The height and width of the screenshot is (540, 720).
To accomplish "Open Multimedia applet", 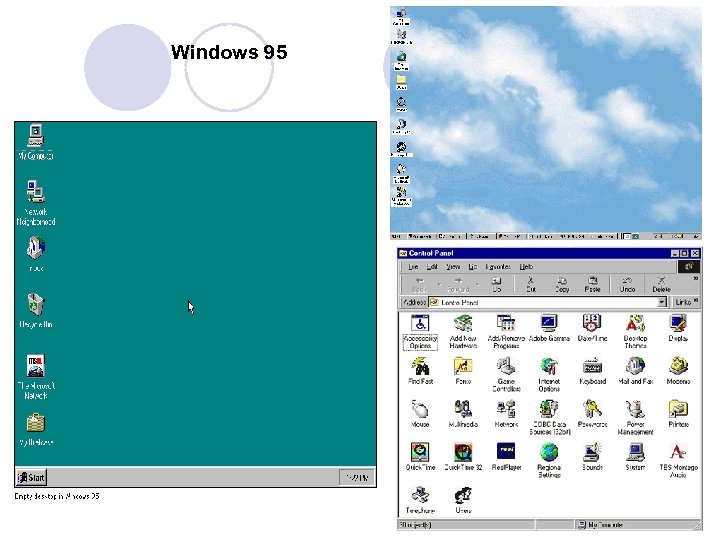I will click(x=463, y=414).
